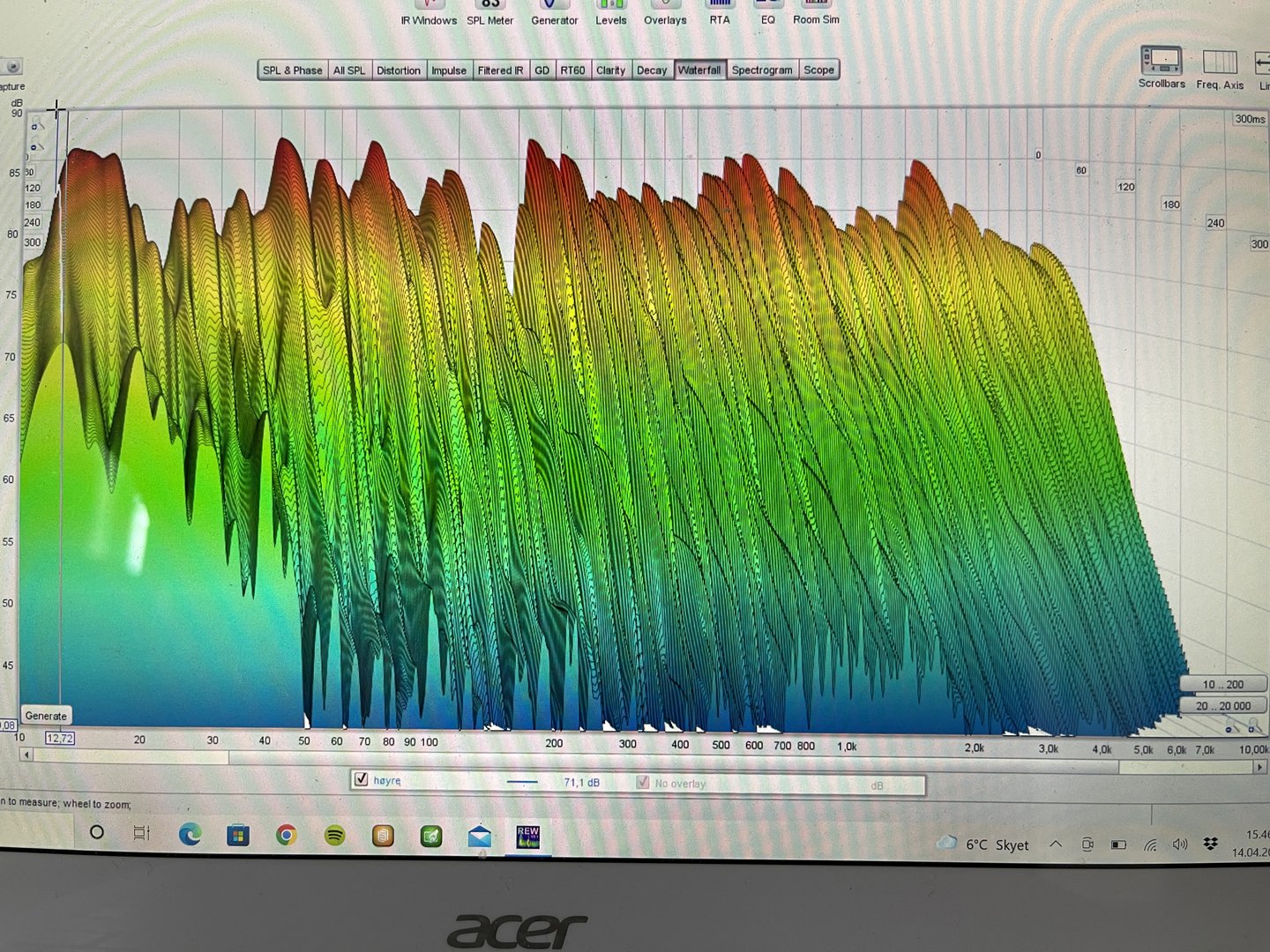1270x952 pixels.
Task: Click the REW taskbar icon
Action: (x=527, y=837)
